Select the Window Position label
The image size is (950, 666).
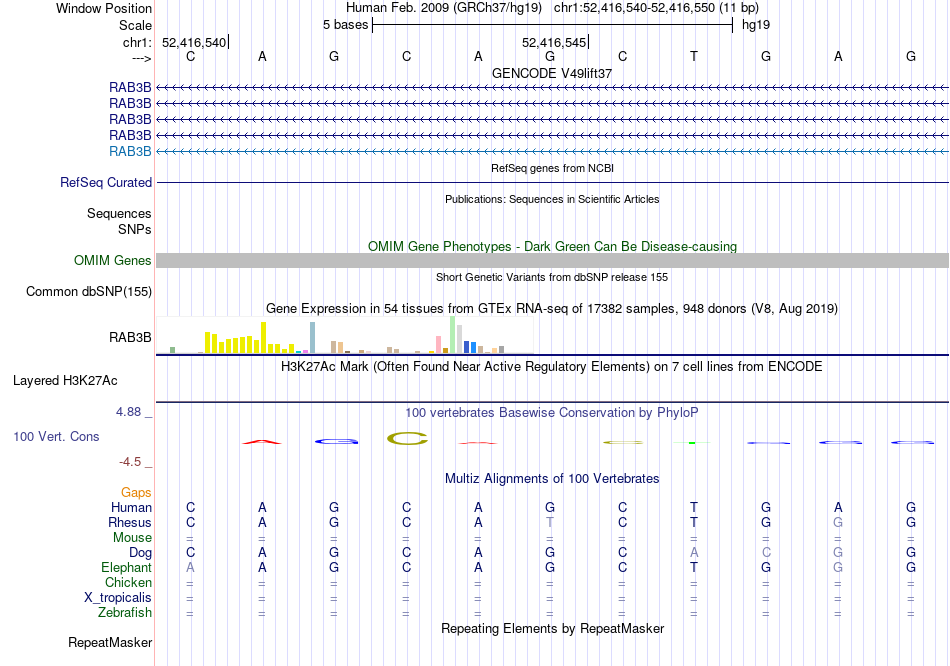[x=104, y=8]
